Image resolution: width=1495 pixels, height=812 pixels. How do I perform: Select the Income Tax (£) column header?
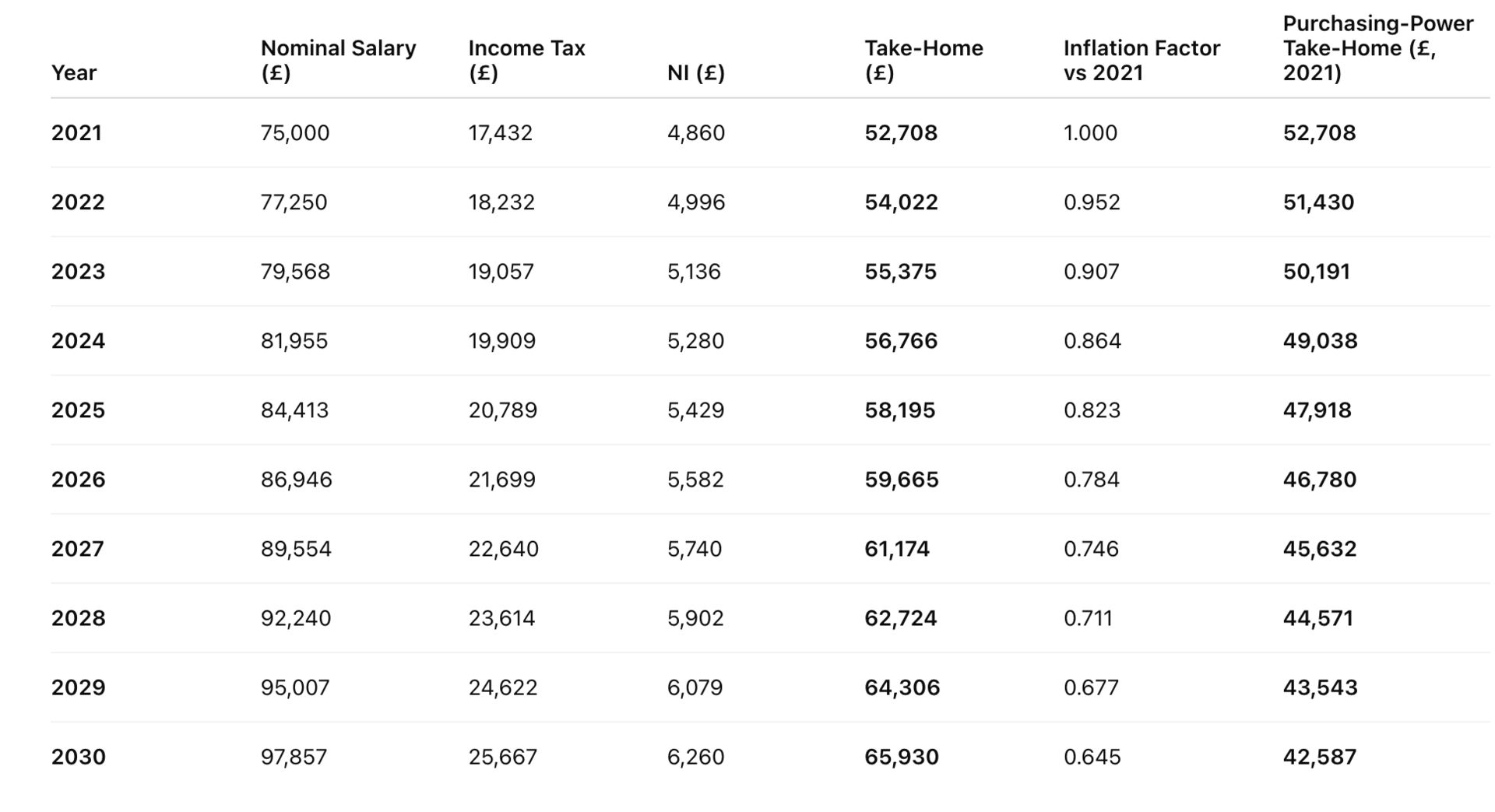pyautogui.click(x=526, y=60)
